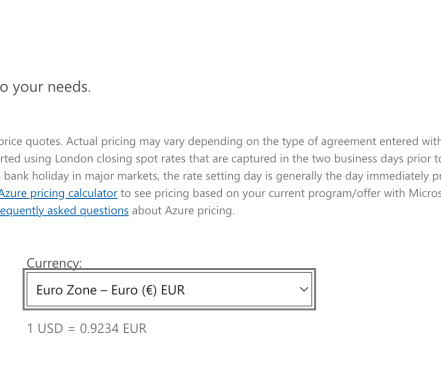Viewport: 441px width, 368px height.
Task: Click the 'London closing spot rates' text line
Action: point(220,159)
